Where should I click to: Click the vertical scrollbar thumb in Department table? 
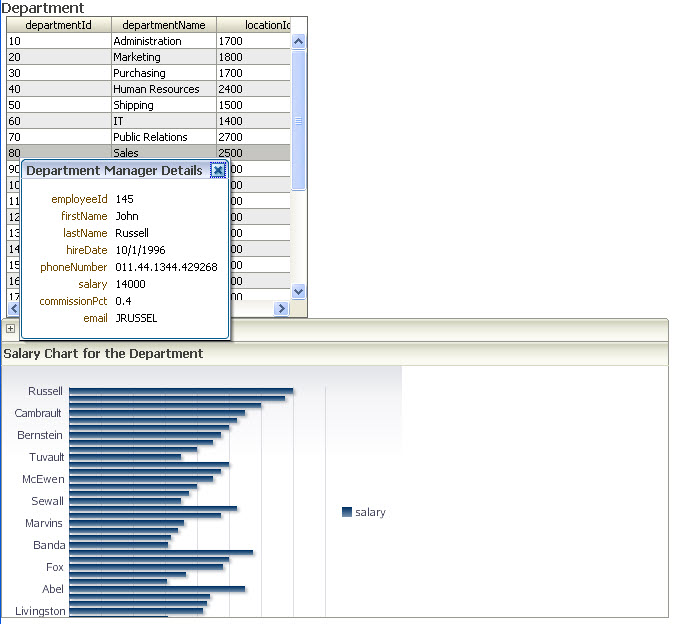click(299, 120)
